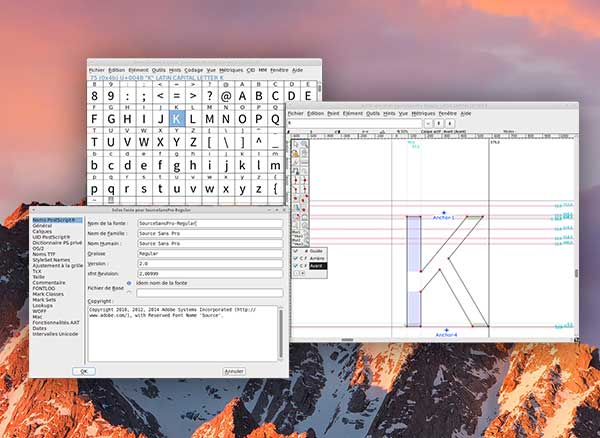600x438 pixels.
Task: Add a layer with the plus button
Action: 302,274
